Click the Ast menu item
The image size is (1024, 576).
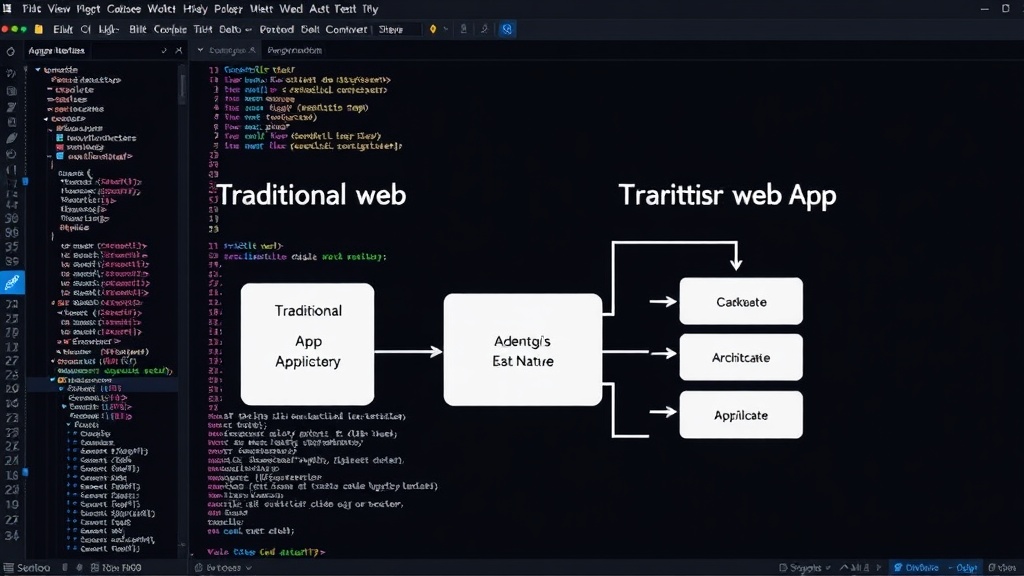pos(319,9)
